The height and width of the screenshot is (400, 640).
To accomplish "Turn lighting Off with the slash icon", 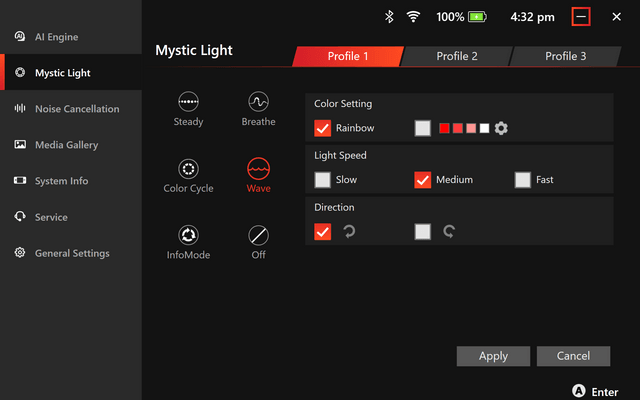I will tap(258, 235).
